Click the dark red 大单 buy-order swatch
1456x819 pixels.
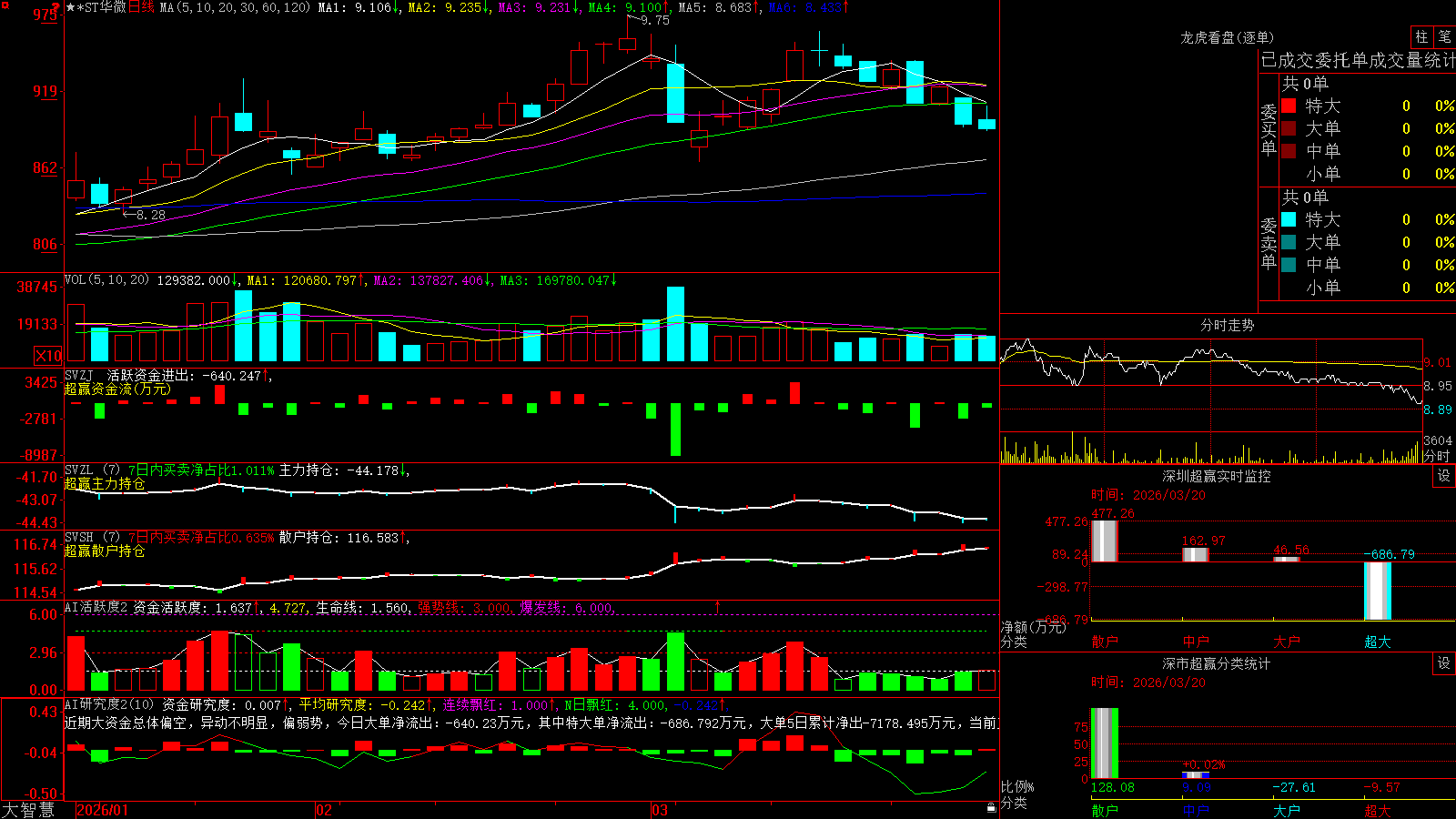point(1289,128)
